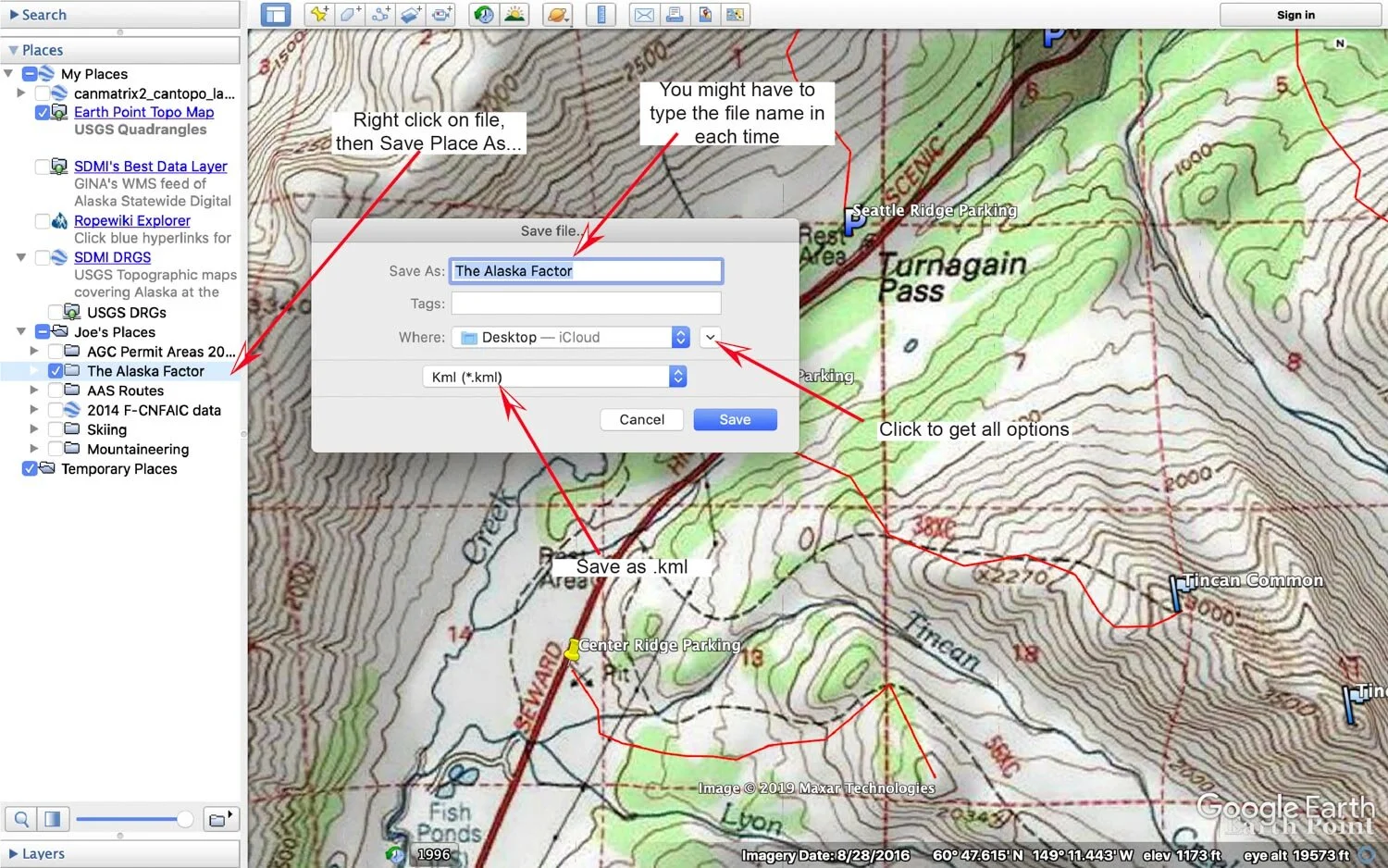Select the Add Polygon tool
The width and height of the screenshot is (1388, 868).
tap(350, 14)
